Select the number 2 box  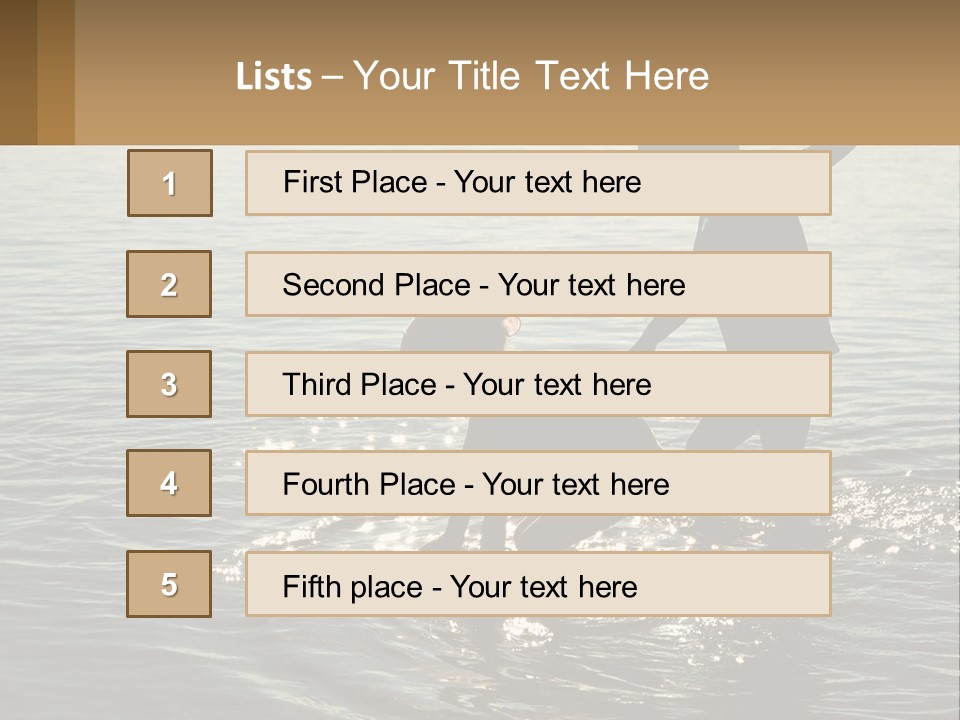click(x=169, y=284)
